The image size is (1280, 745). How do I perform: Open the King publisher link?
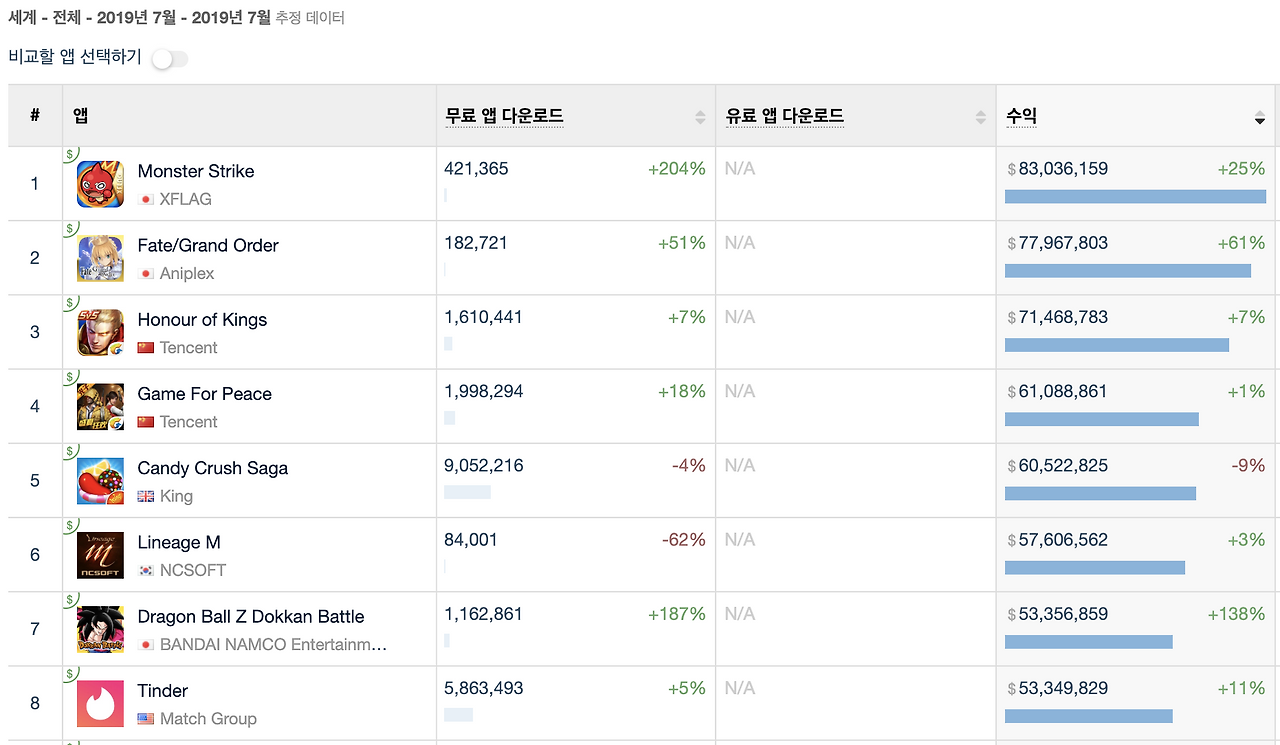[176, 496]
